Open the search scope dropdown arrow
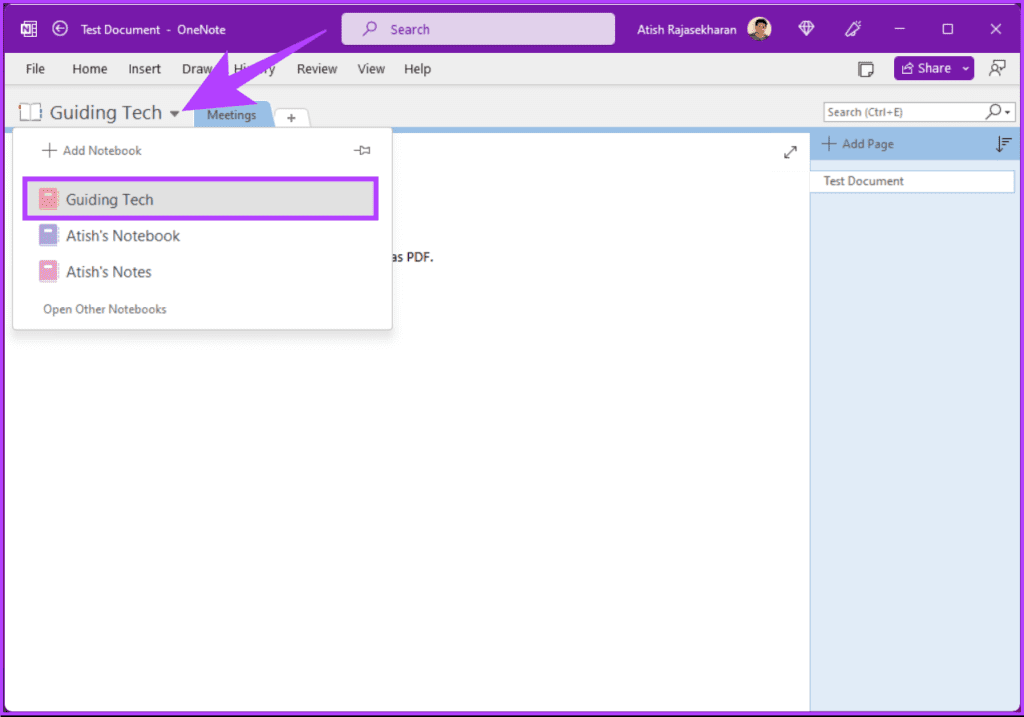Image resolution: width=1024 pixels, height=717 pixels. (1008, 112)
